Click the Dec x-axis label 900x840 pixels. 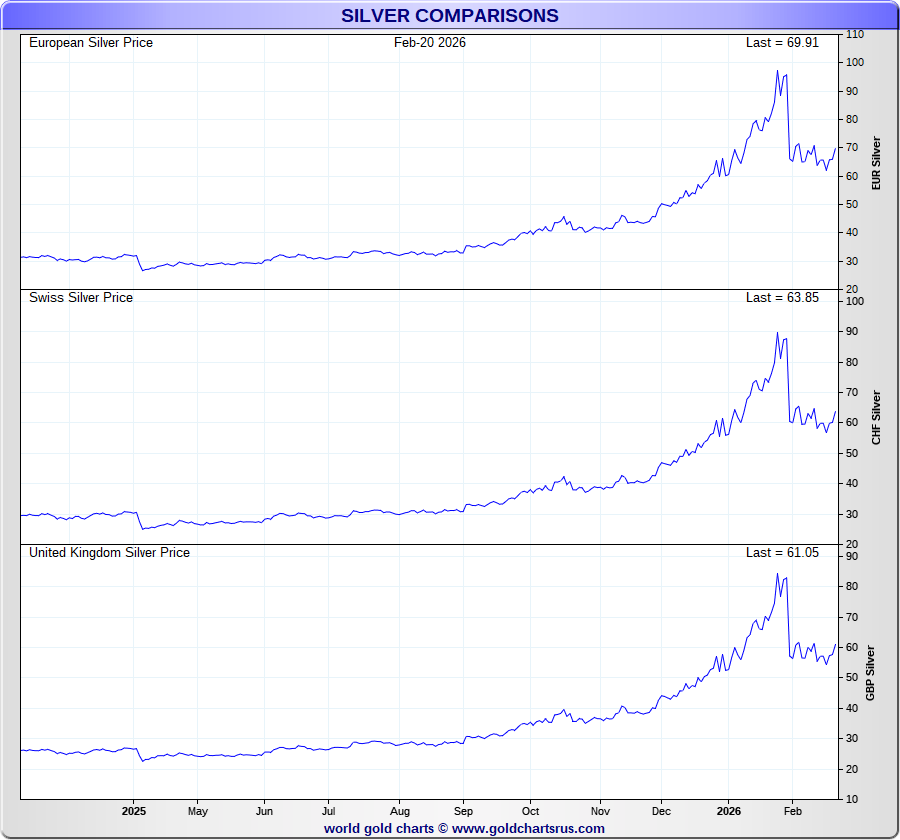click(x=661, y=811)
